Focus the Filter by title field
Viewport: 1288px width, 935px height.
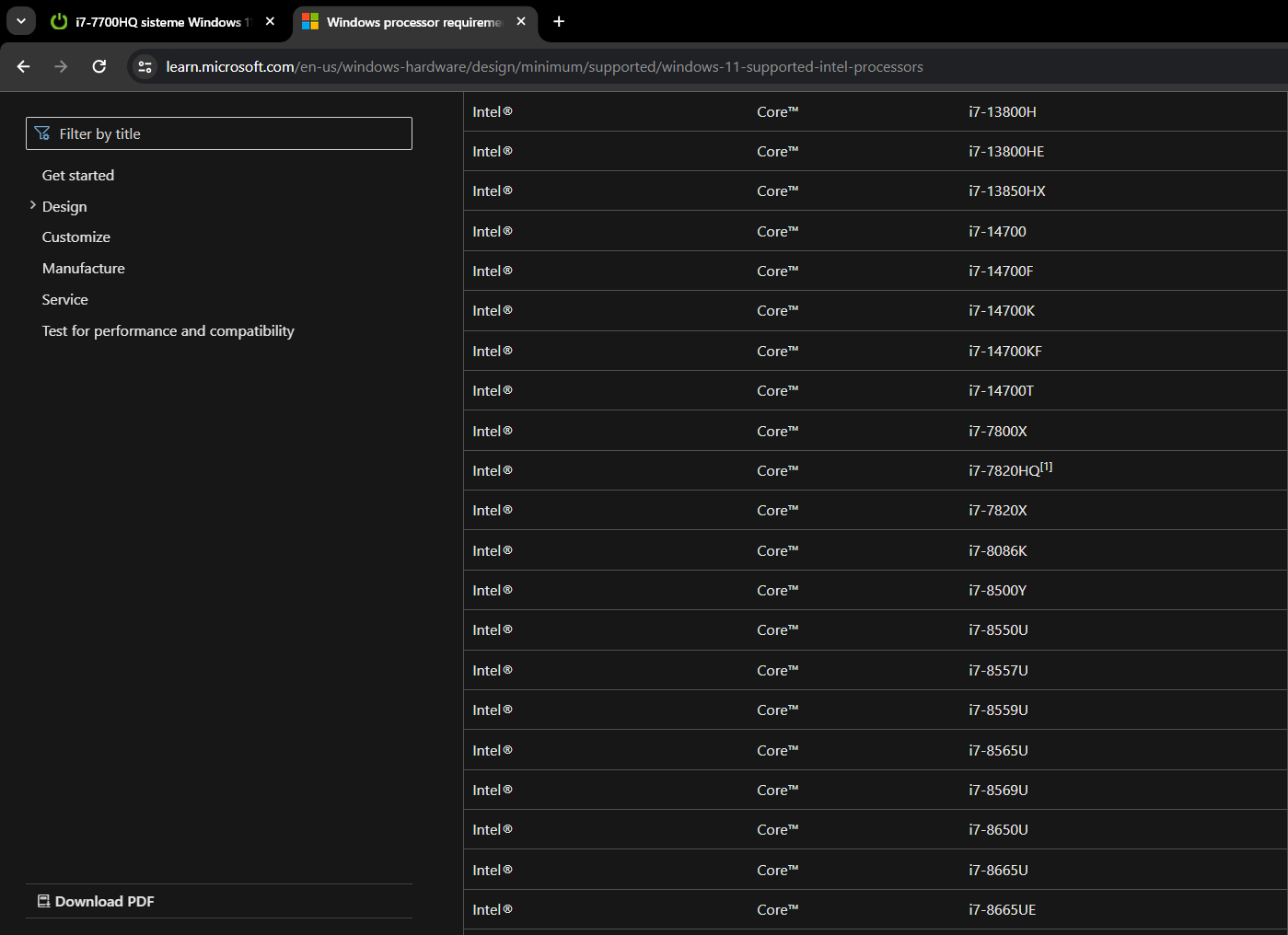219,133
